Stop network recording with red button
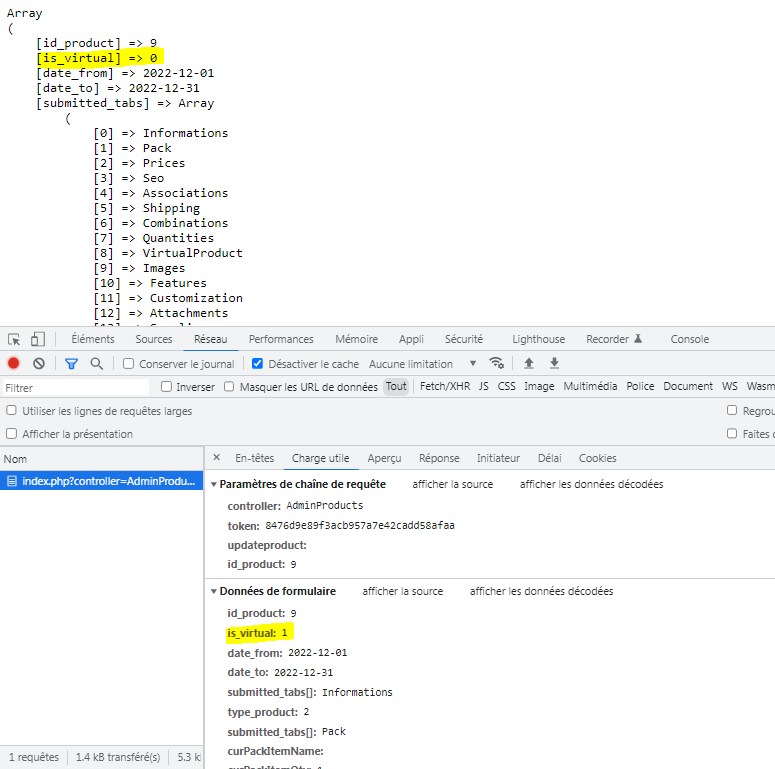 coord(13,364)
